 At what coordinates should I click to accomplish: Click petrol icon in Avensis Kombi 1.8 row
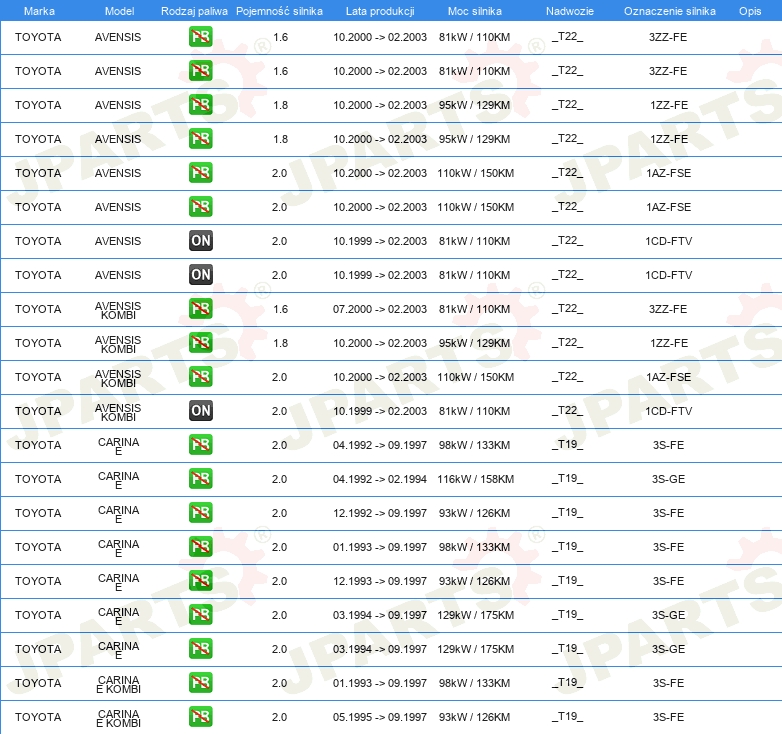200,343
